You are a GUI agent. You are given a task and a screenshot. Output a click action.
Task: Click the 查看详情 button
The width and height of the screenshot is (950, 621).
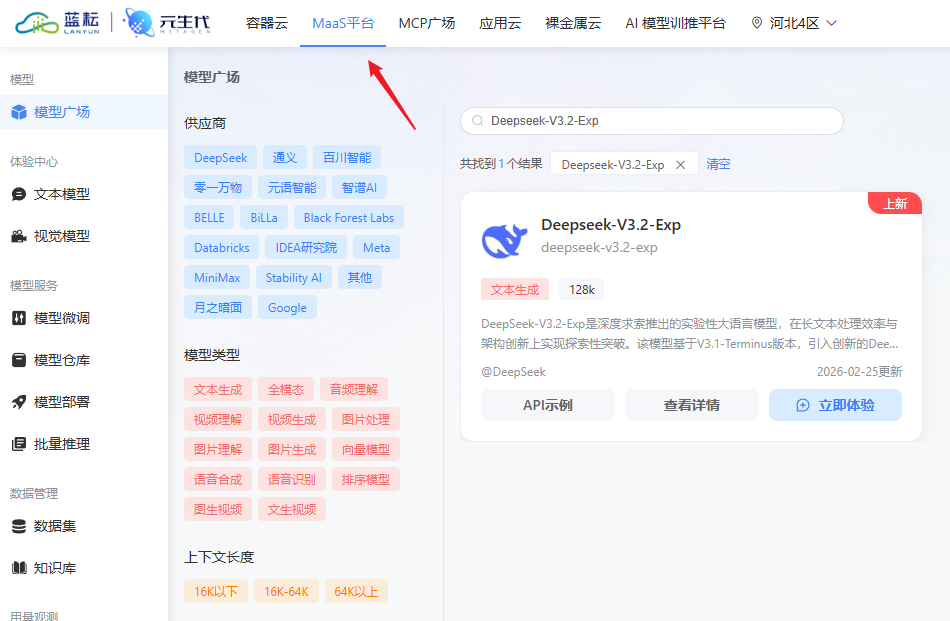tap(692, 405)
